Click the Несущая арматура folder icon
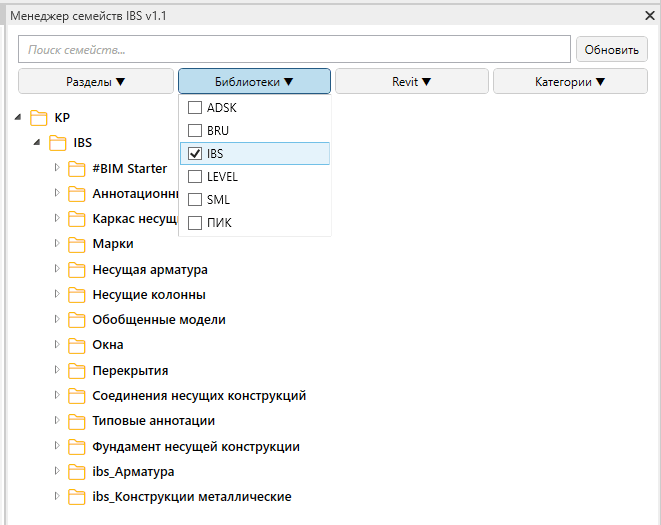Image resolution: width=661 pixels, height=525 pixels. 77,270
